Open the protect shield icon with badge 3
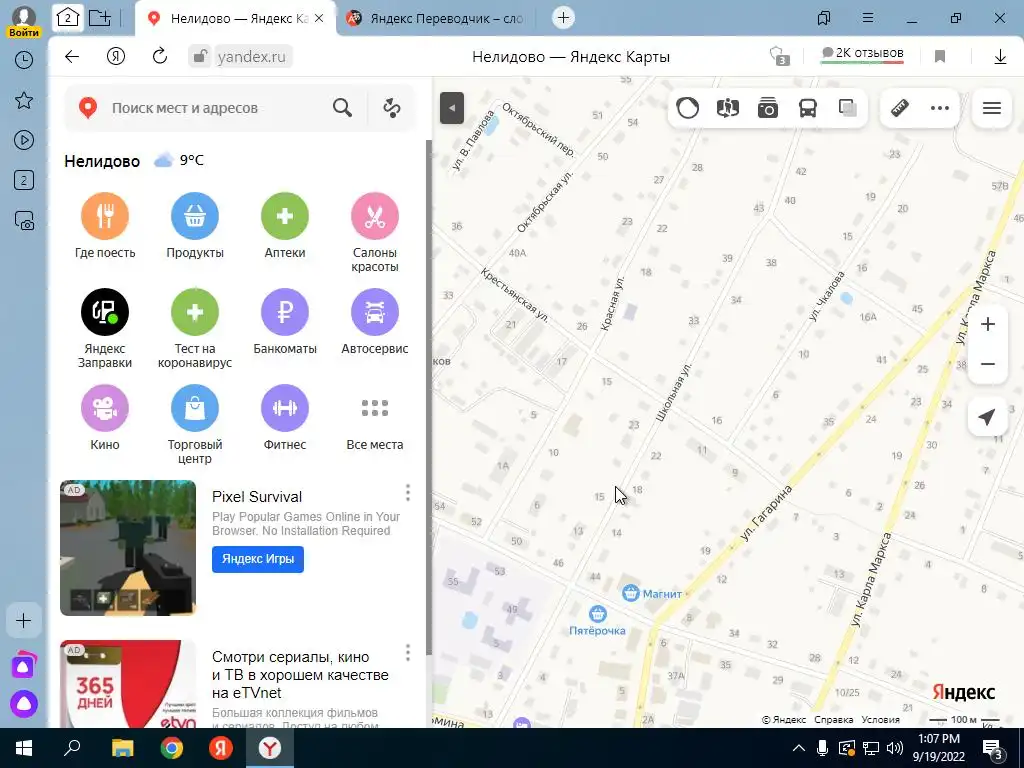1024x768 pixels. click(x=778, y=56)
